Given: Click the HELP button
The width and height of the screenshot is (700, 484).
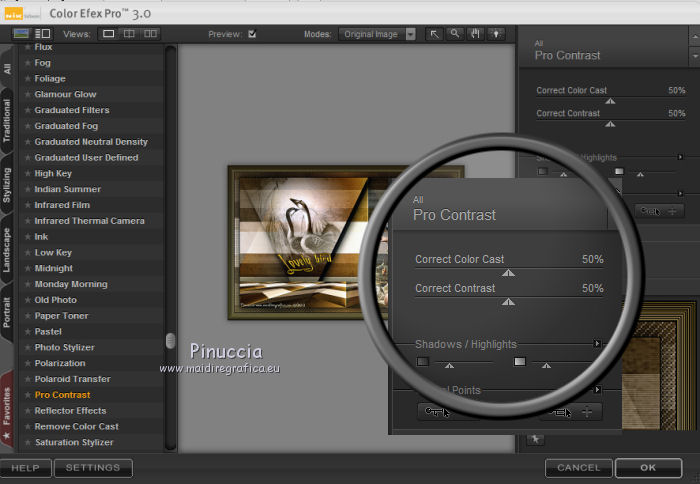Looking at the screenshot, I should (x=25, y=468).
